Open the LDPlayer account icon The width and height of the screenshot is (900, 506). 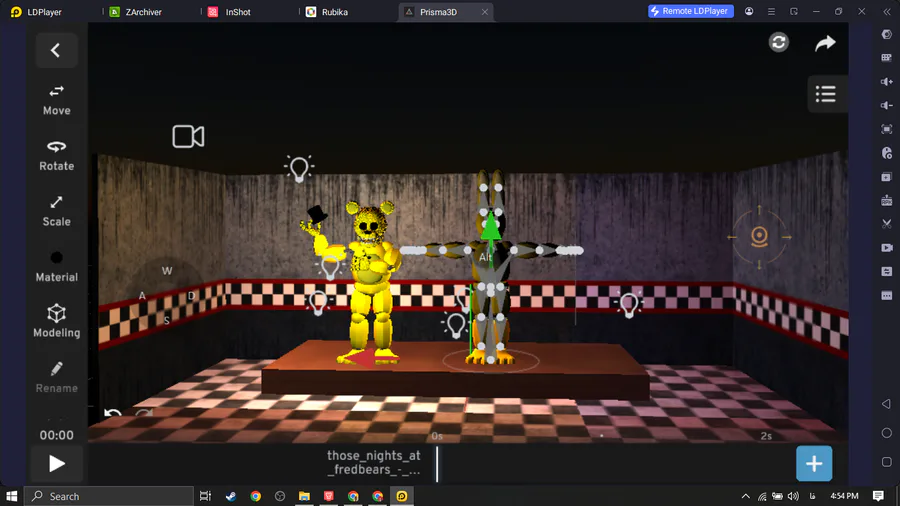[749, 11]
